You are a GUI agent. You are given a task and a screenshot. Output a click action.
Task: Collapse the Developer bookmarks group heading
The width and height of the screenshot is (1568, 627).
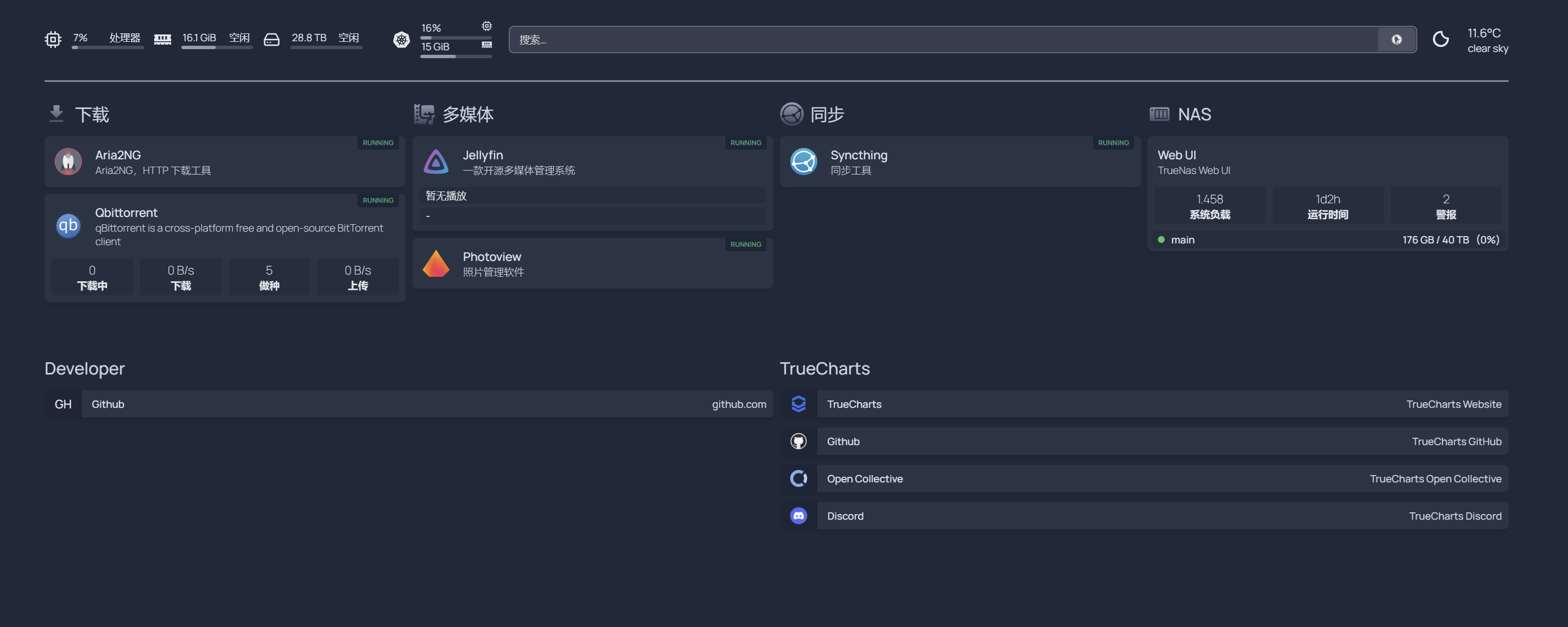(85, 369)
